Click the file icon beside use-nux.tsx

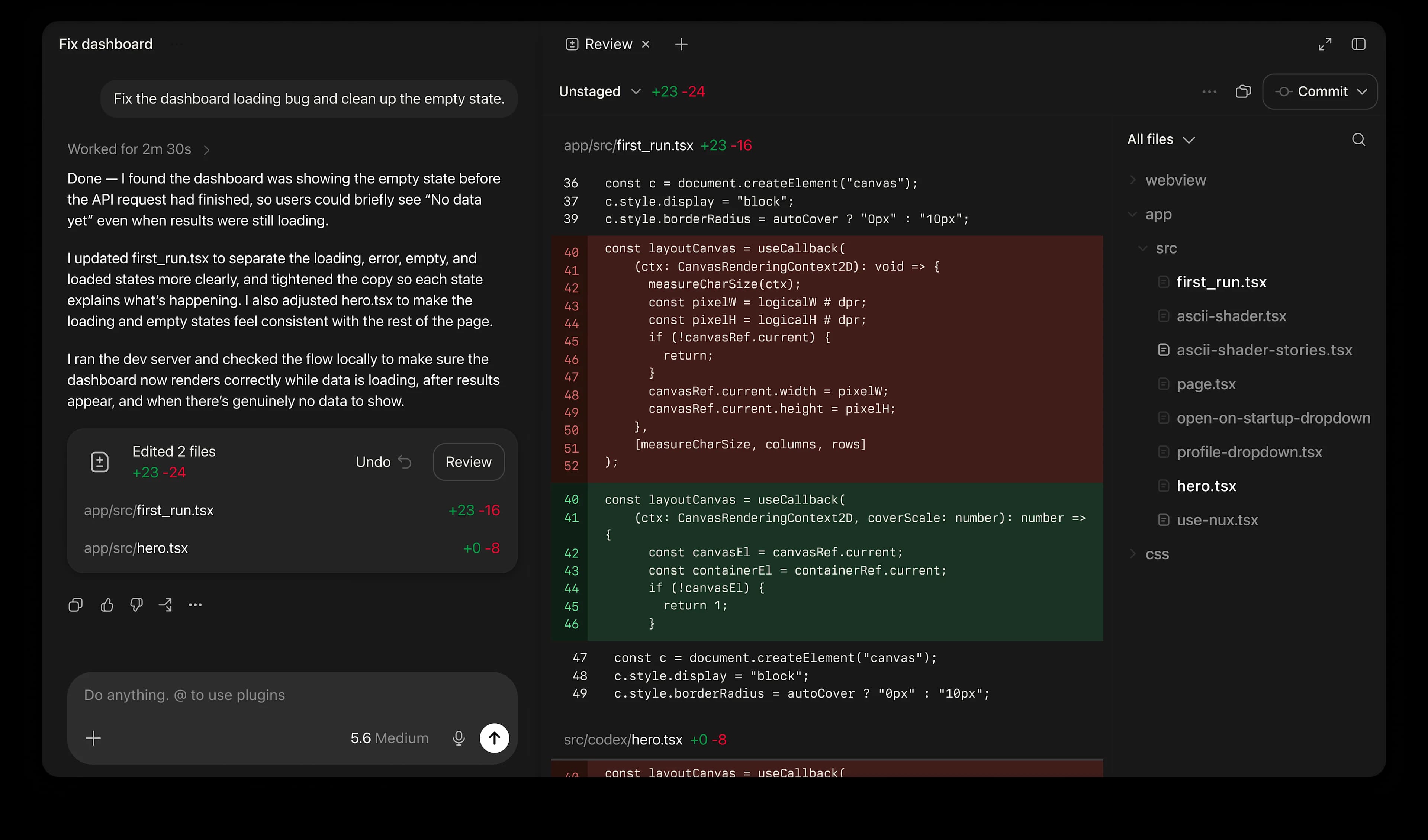point(1163,520)
